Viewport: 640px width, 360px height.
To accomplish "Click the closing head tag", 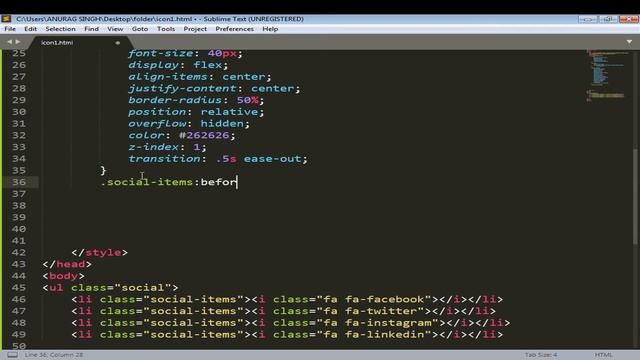I will click(67, 264).
